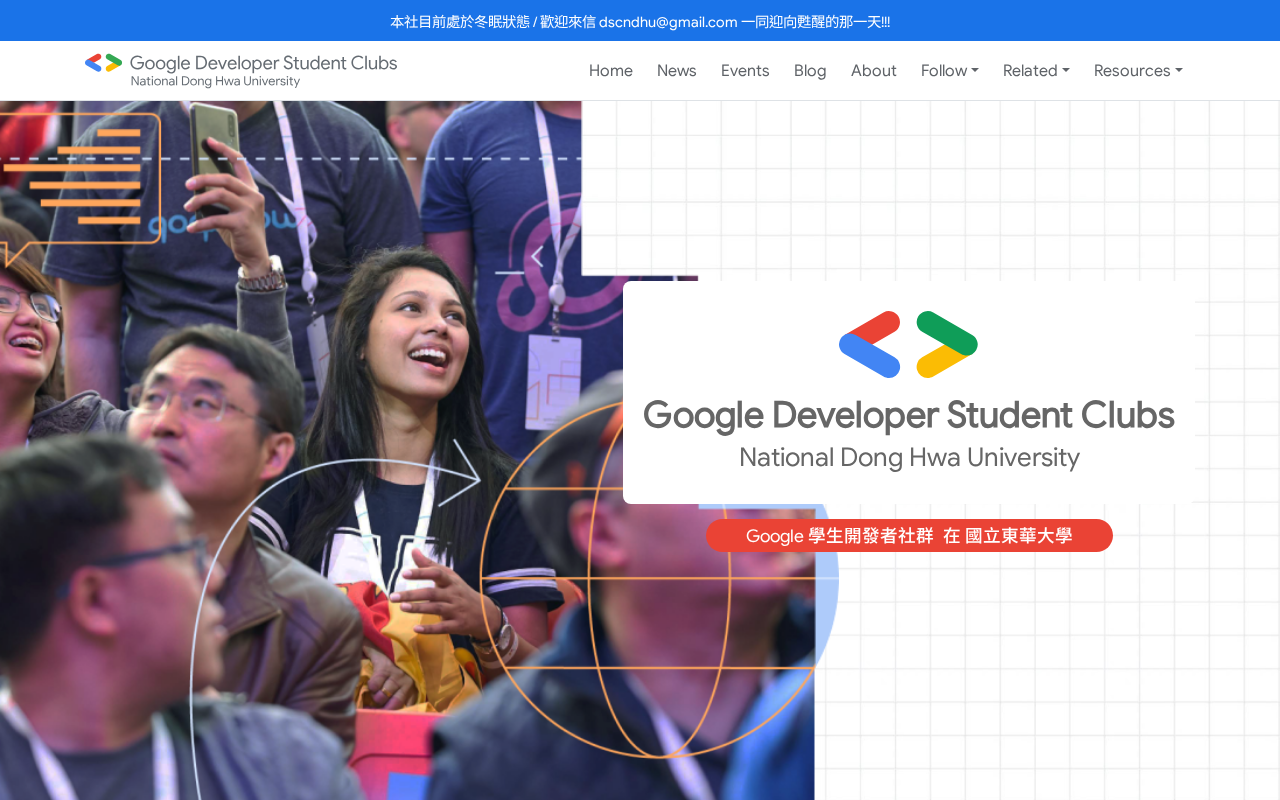Open the Resources dropdown menu
This screenshot has width=1280, height=800.
coord(1138,70)
